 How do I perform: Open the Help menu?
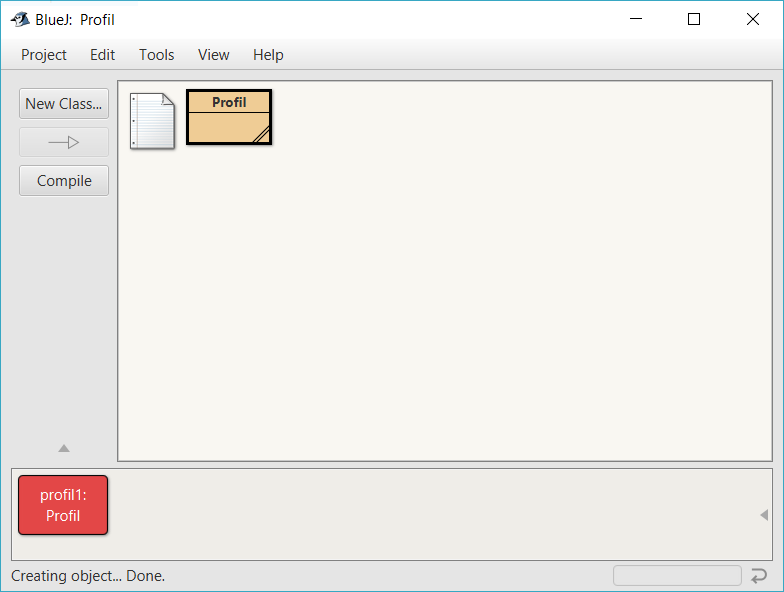[x=268, y=54]
